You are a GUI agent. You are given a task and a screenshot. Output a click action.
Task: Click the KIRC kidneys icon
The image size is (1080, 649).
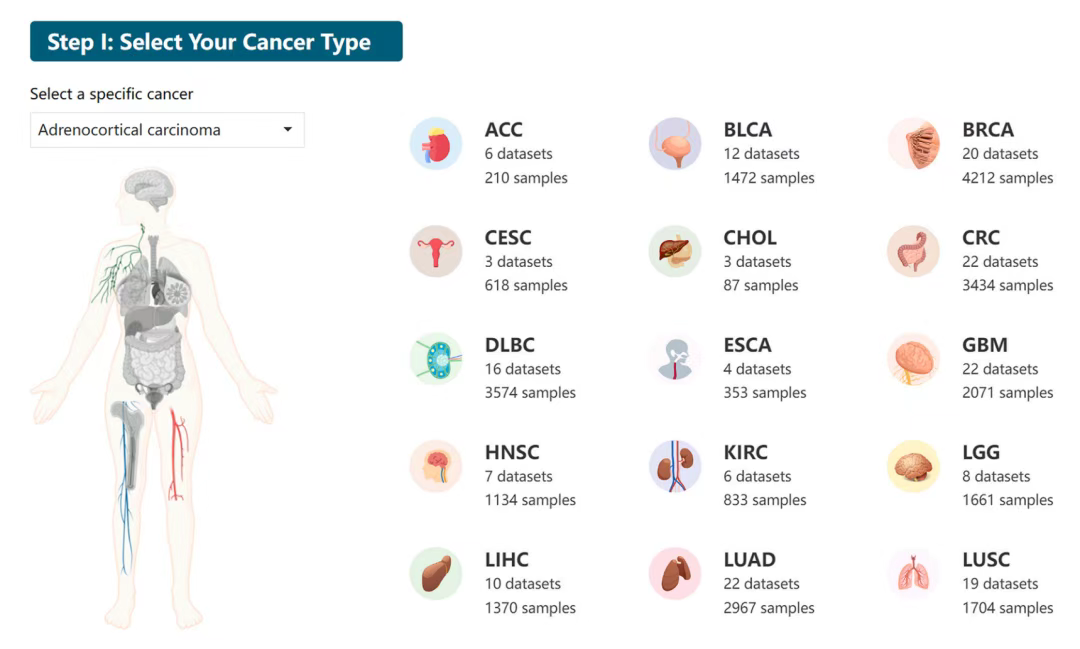point(675,466)
